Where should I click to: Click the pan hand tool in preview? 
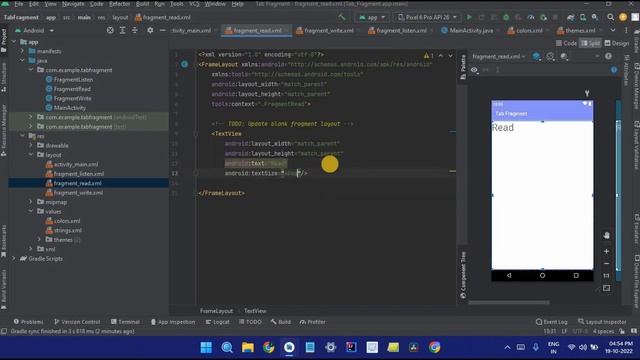click(607, 236)
